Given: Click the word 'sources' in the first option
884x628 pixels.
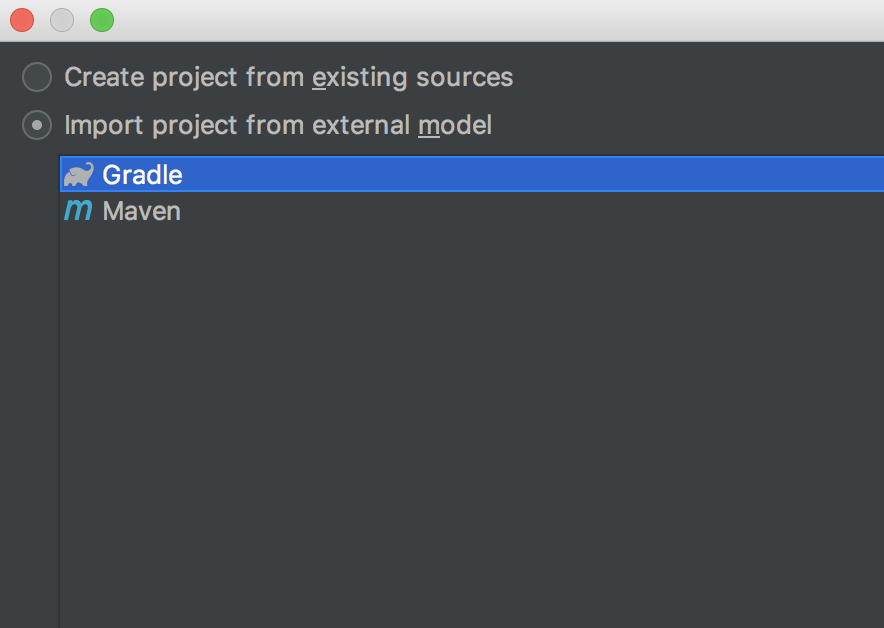Looking at the screenshot, I should pos(465,78).
